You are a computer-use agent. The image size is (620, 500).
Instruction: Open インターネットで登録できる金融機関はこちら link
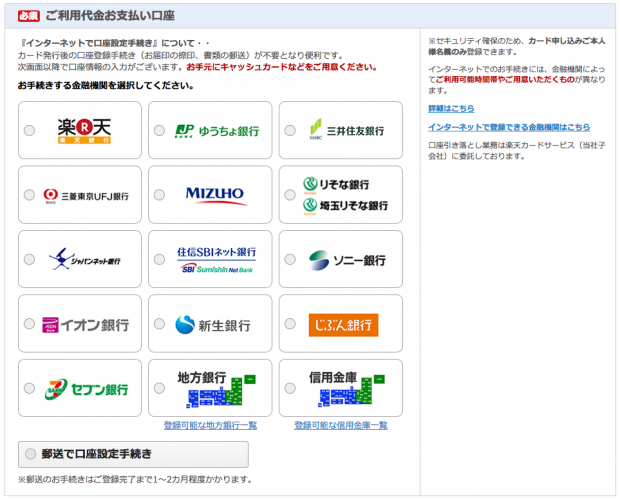click(x=509, y=127)
